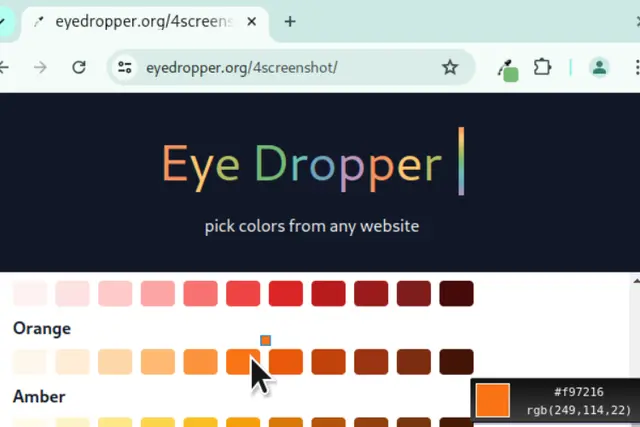Click the Amber palette heading
Image resolution: width=640 pixels, height=427 pixels.
pyautogui.click(x=39, y=396)
